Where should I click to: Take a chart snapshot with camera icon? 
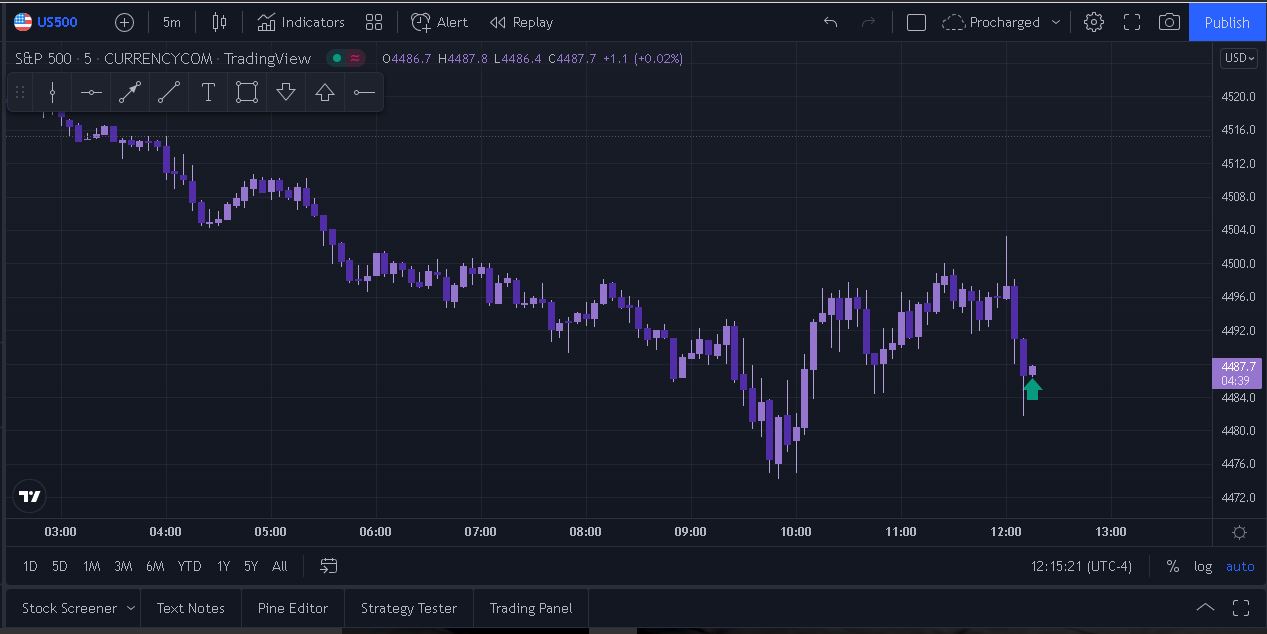click(x=1168, y=22)
